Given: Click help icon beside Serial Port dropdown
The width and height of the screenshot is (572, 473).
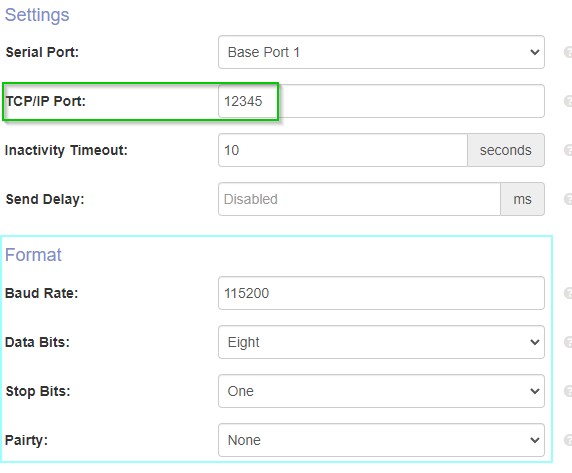Looking at the screenshot, I should (x=568, y=52).
